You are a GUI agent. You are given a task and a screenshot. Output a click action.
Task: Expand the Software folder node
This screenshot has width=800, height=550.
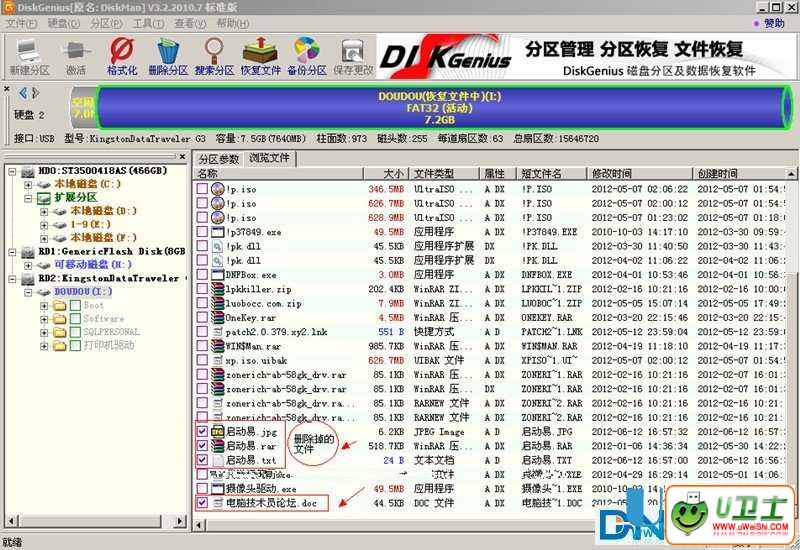point(44,319)
